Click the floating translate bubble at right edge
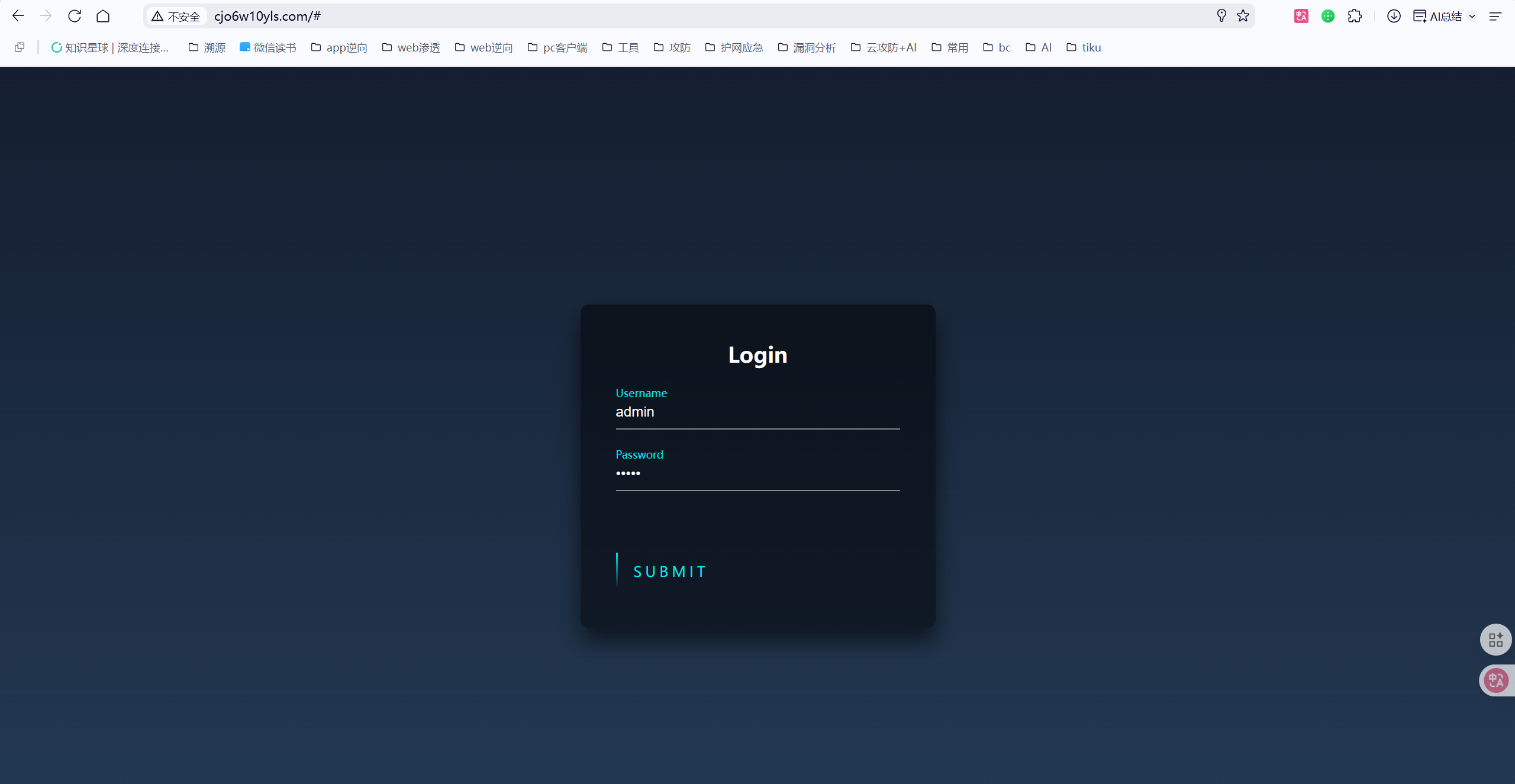 [1496, 680]
